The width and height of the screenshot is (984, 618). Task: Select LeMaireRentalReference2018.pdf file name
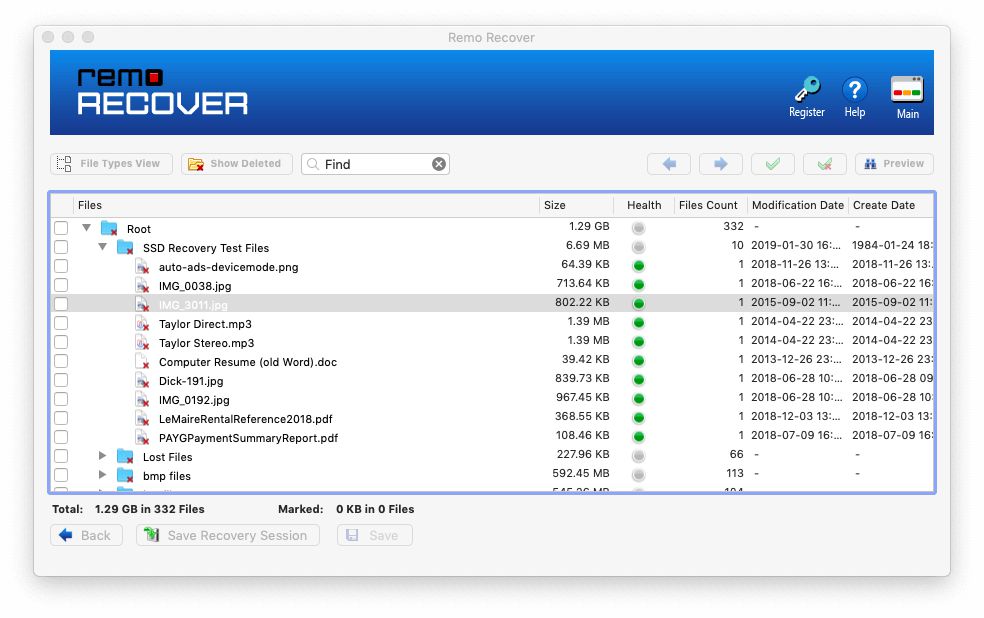[245, 419]
